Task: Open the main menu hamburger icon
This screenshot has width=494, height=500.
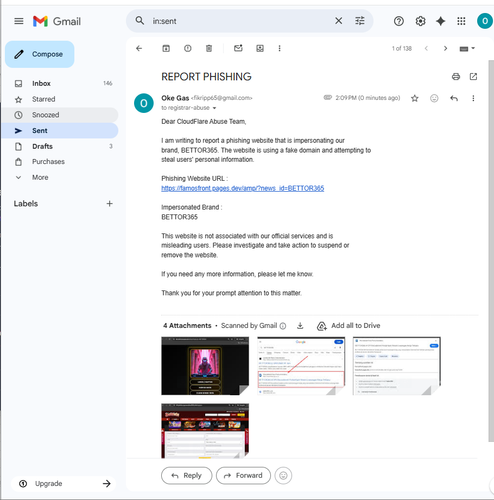Action: (19, 21)
